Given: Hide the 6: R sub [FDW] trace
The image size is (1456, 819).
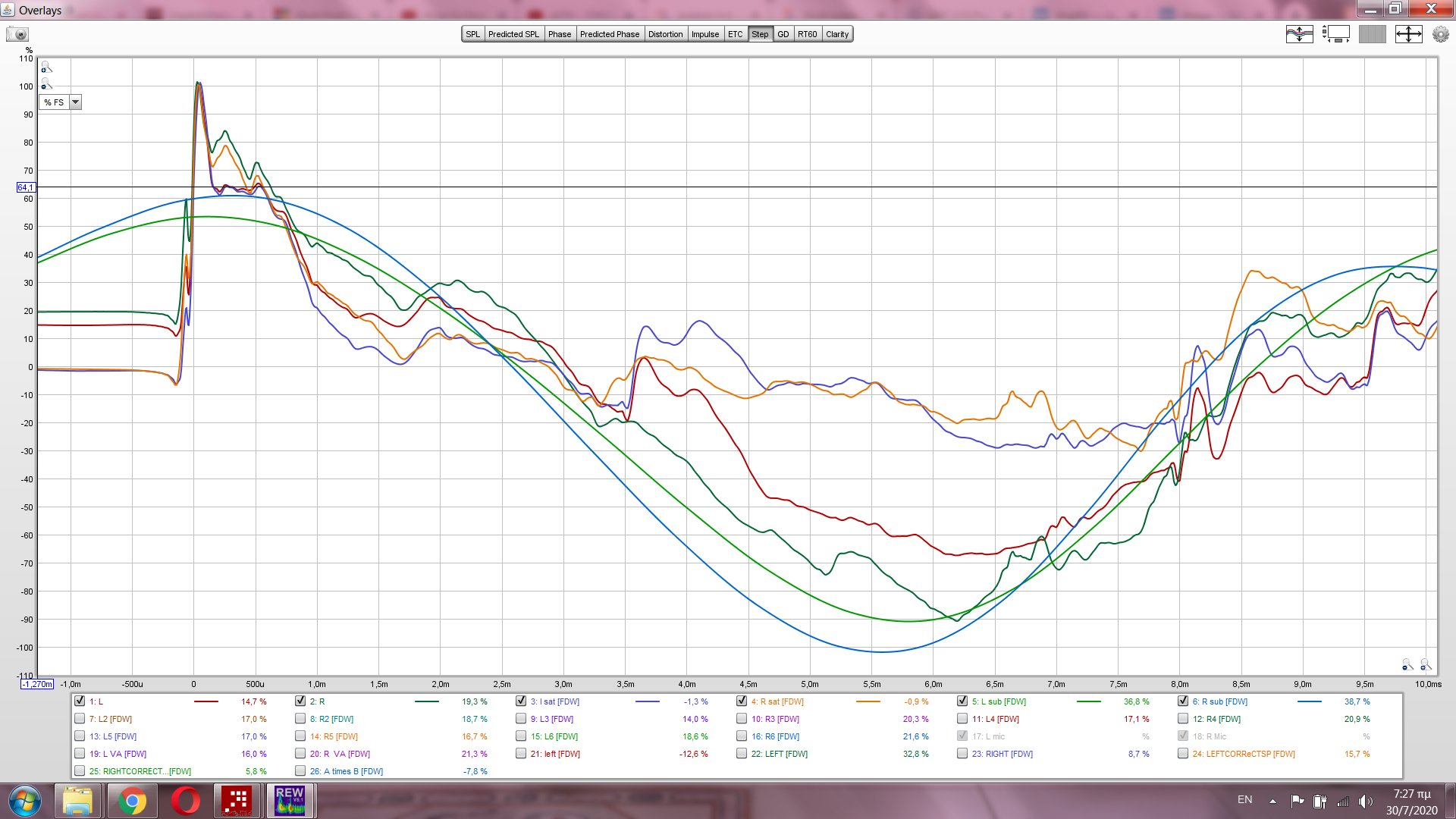Looking at the screenshot, I should click(x=1183, y=701).
